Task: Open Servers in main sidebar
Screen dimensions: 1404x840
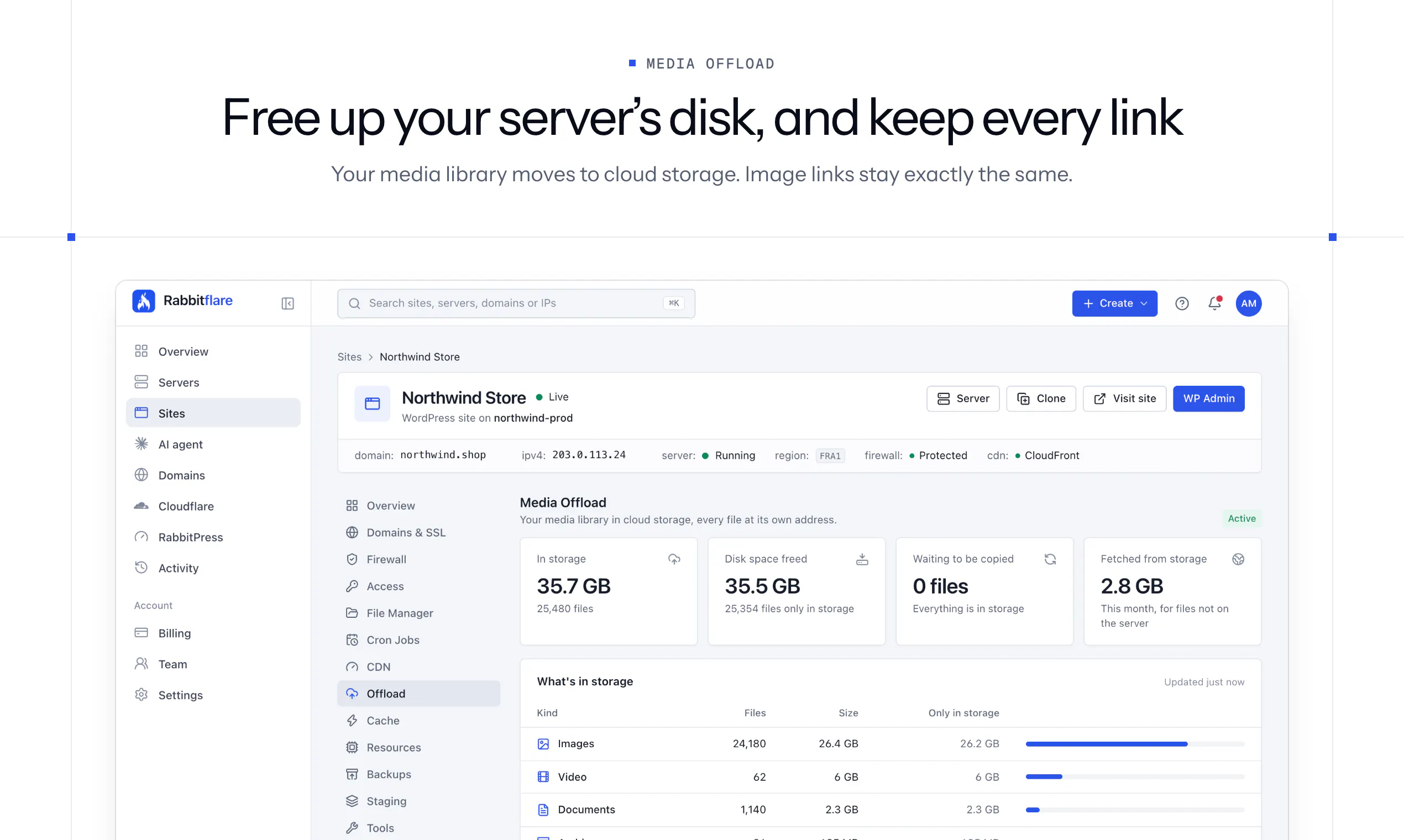Action: click(213, 382)
